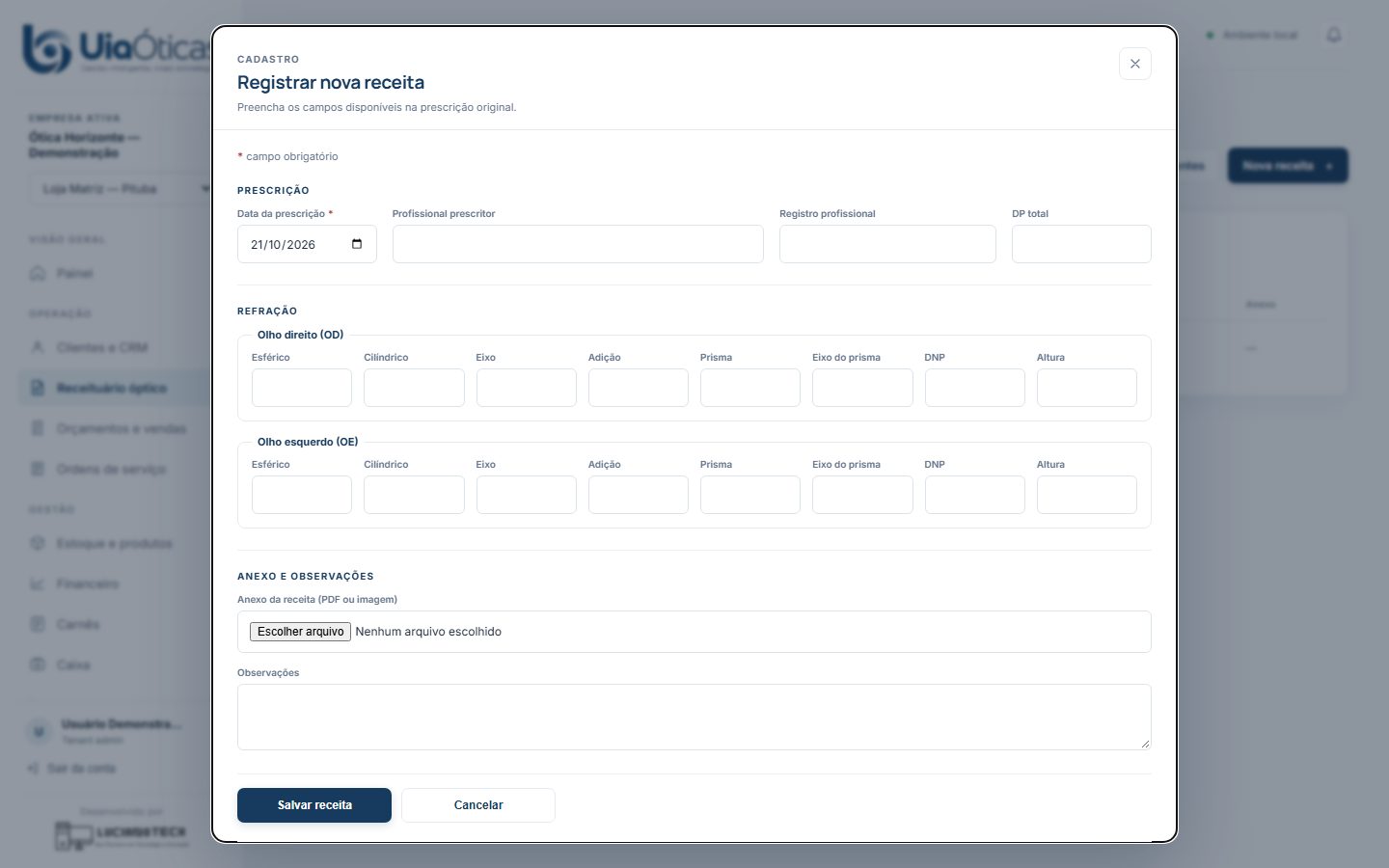Click the DNP field for Olho direito
1389x868 pixels.
pos(975,388)
